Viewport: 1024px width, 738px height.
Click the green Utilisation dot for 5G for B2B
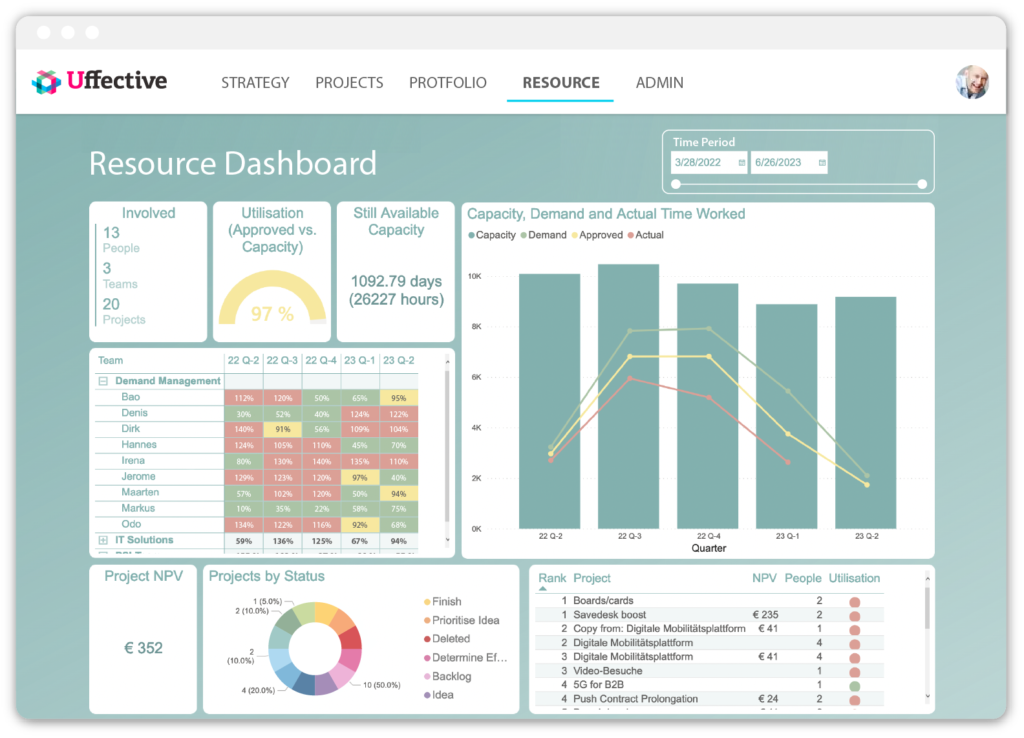tap(855, 683)
